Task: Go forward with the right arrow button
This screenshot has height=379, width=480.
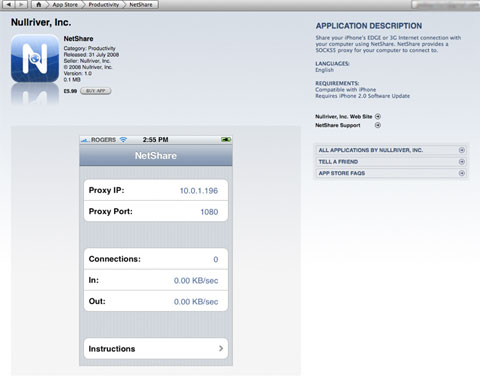Action: pyautogui.click(x=21, y=4)
